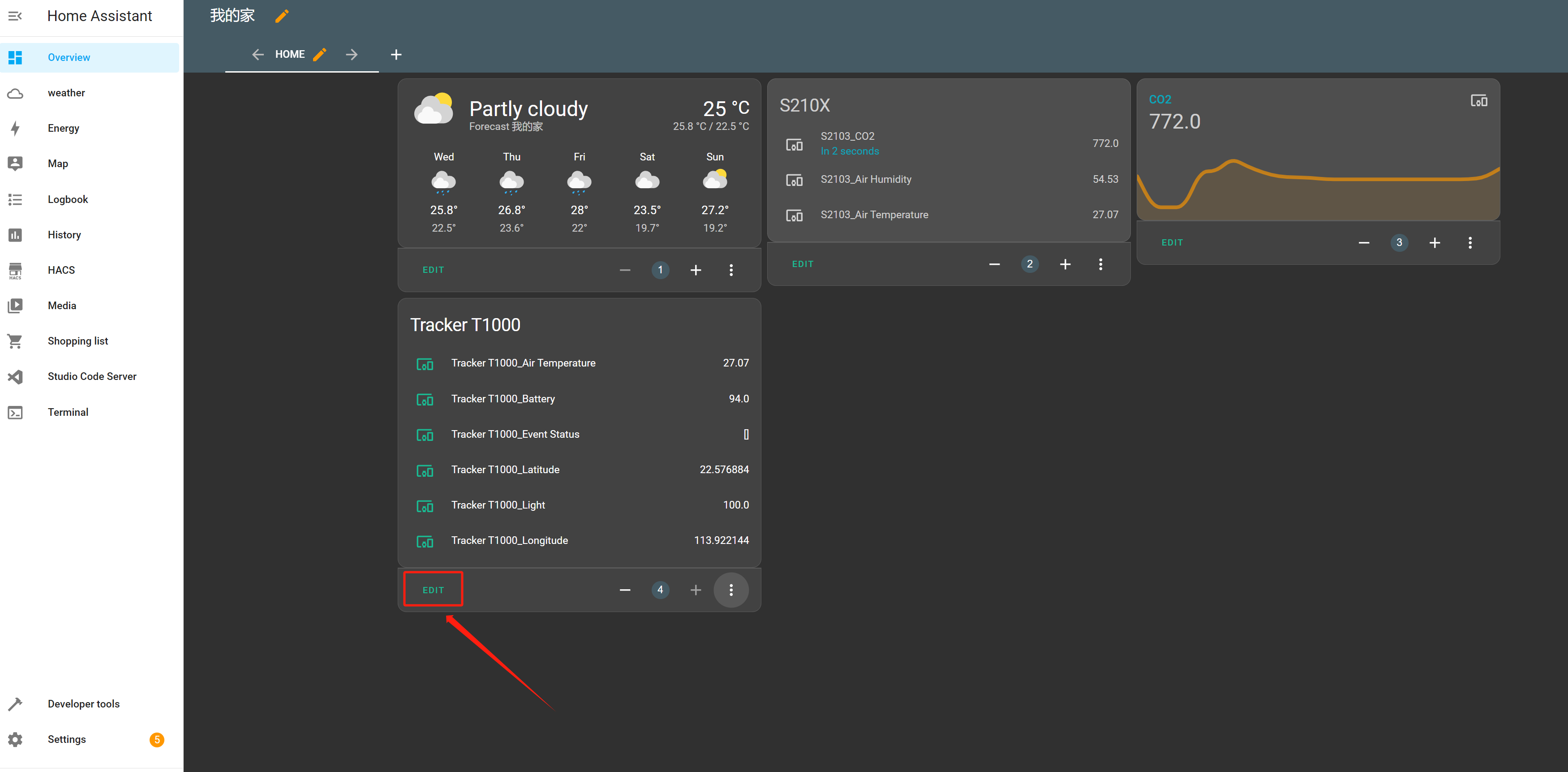
Task: Open the History panel
Action: click(x=90, y=234)
